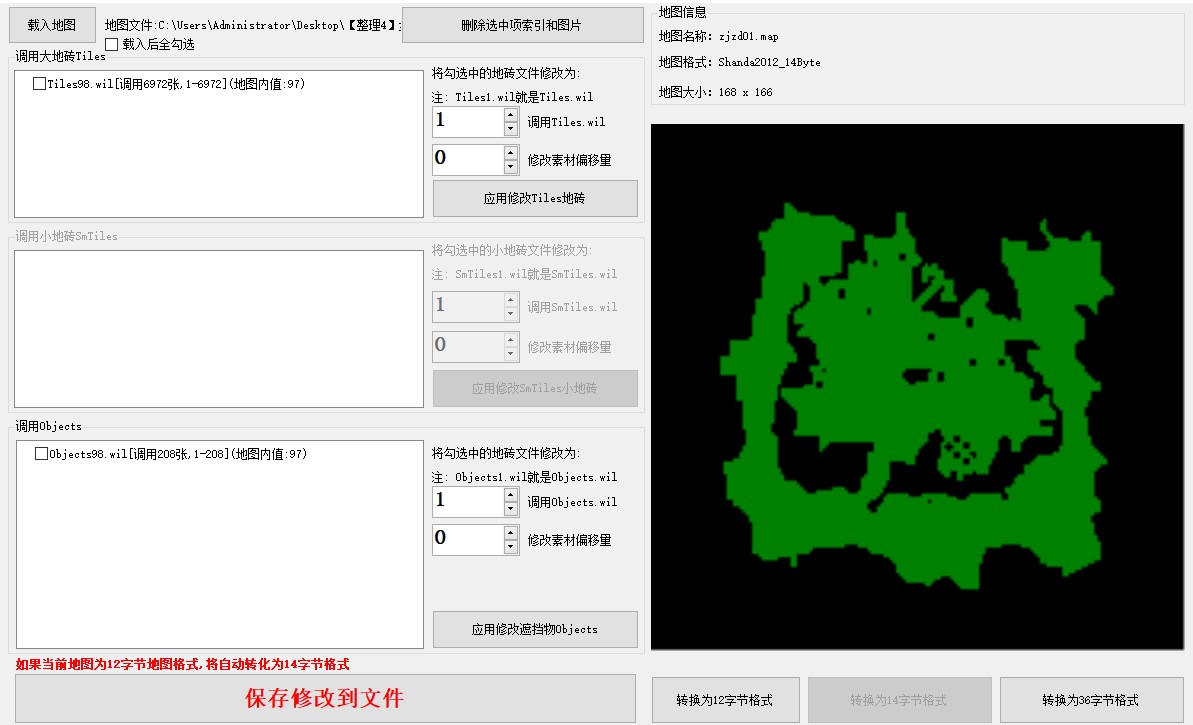Check the Tiles98.wil list item
The image size is (1193, 725).
[40, 85]
